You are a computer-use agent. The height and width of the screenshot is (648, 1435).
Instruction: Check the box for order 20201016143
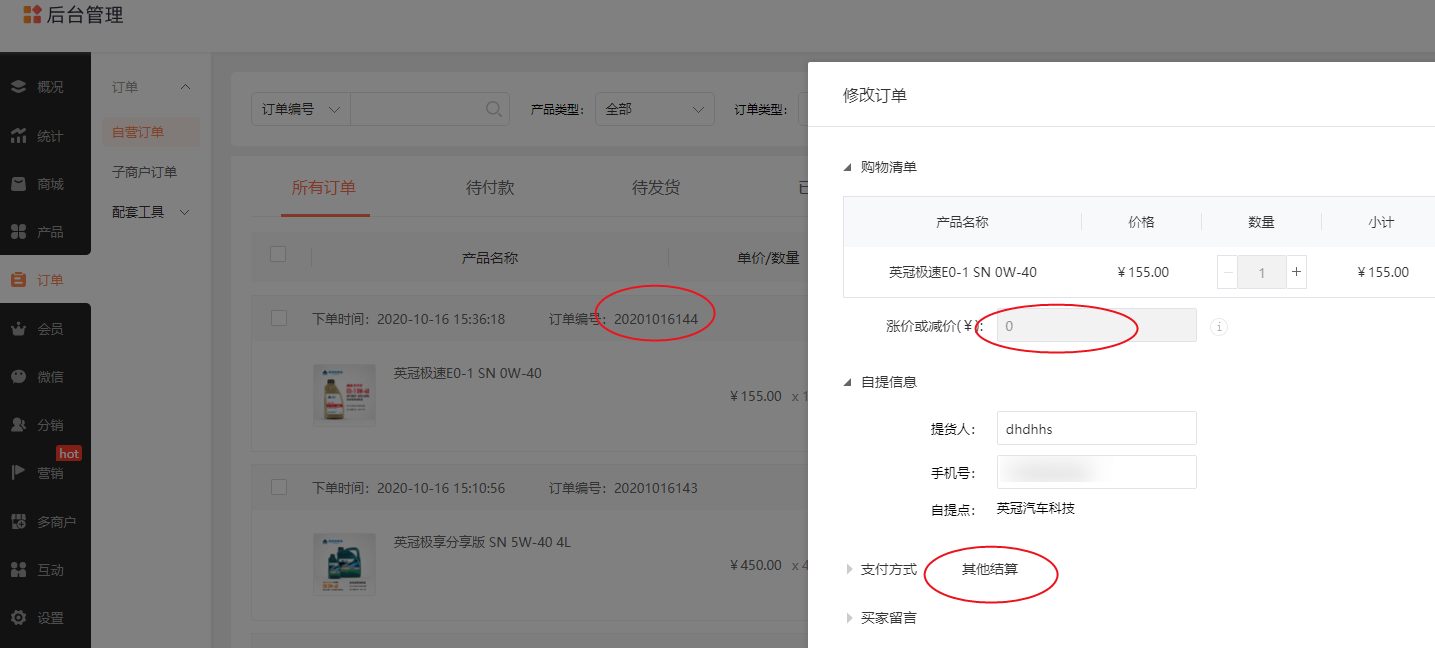pos(279,487)
